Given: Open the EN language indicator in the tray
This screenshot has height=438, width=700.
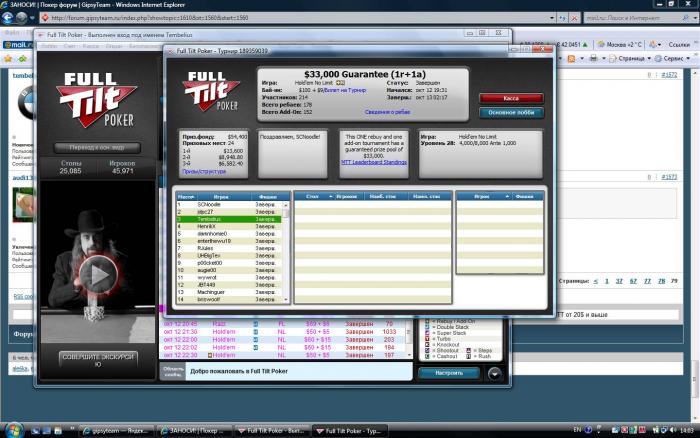Looking at the screenshot, I should [x=577, y=430].
